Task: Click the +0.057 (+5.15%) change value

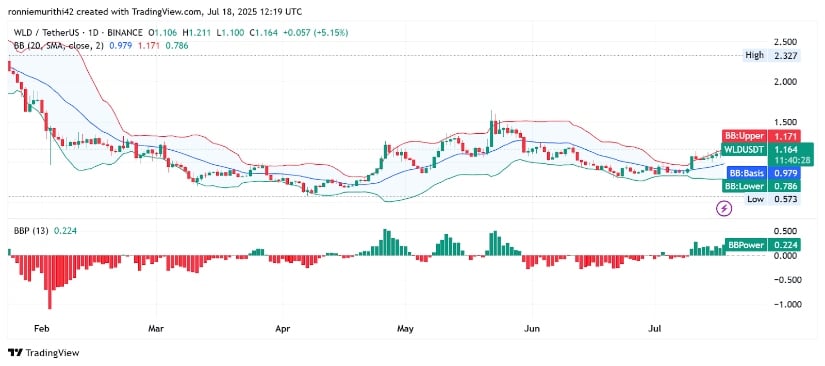Action: [x=316, y=33]
